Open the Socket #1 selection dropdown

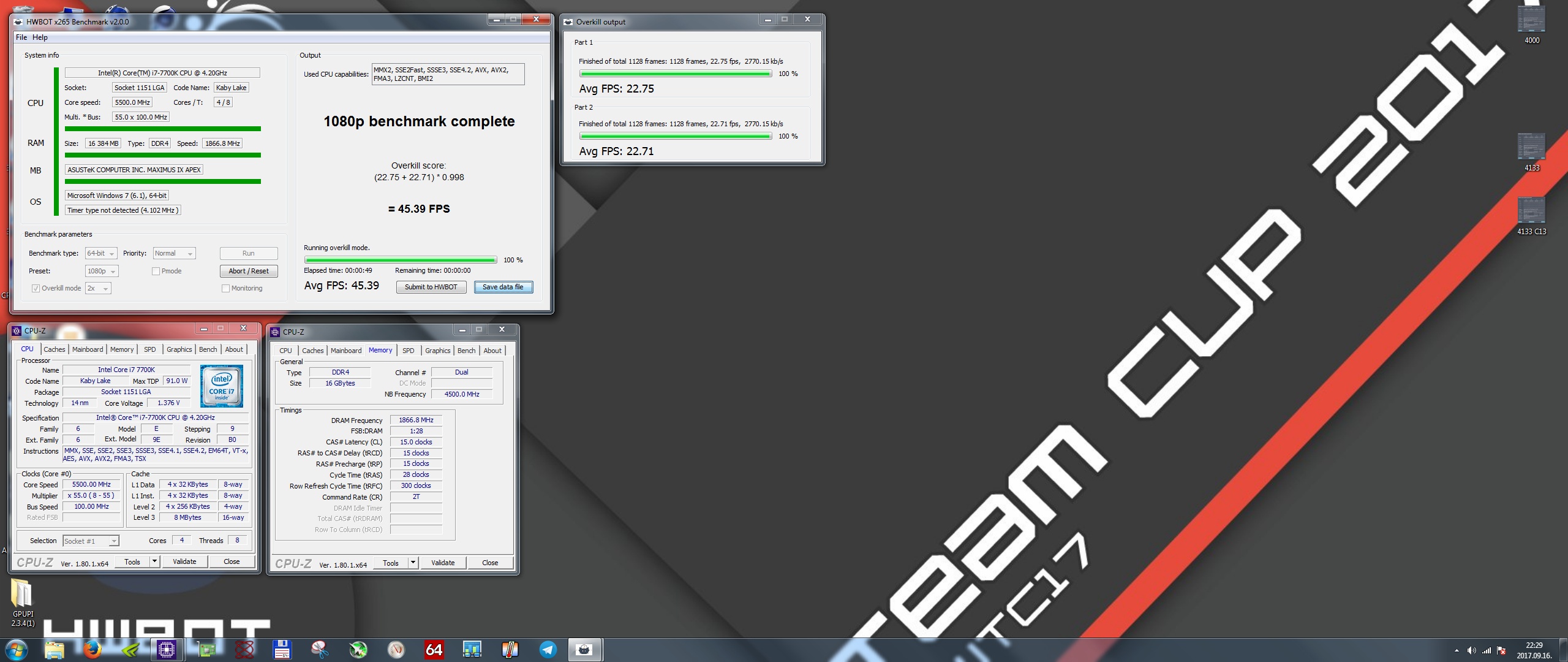click(x=91, y=541)
